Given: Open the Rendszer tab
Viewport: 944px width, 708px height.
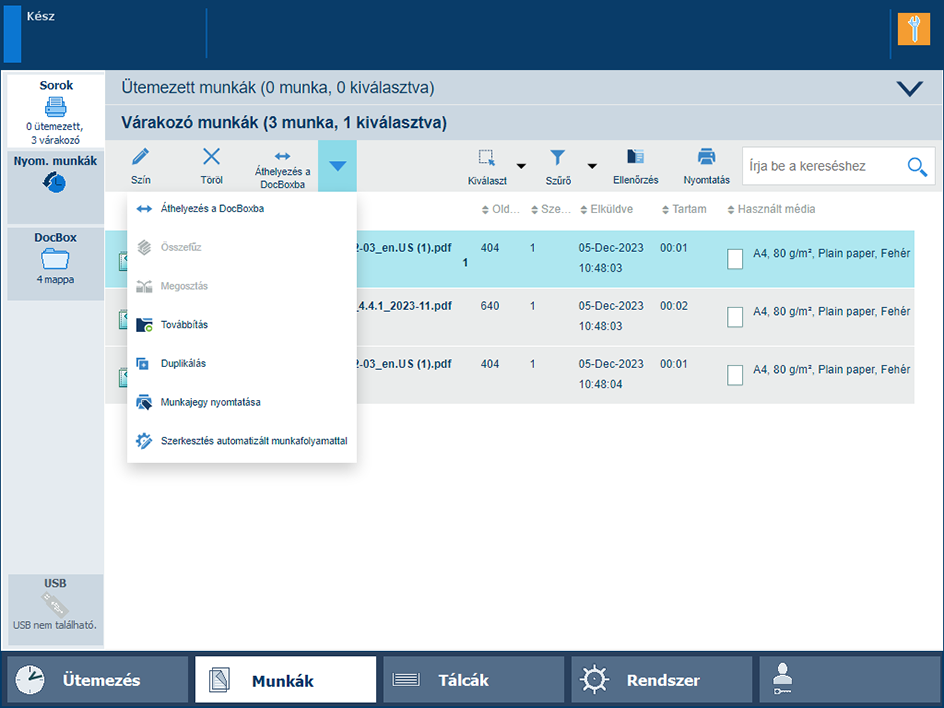Looking at the screenshot, I should pyautogui.click(x=661, y=680).
